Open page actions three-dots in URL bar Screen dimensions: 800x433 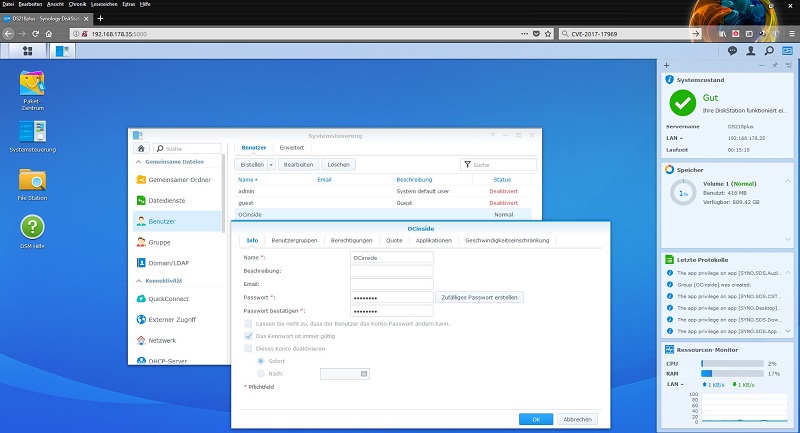tap(524, 34)
